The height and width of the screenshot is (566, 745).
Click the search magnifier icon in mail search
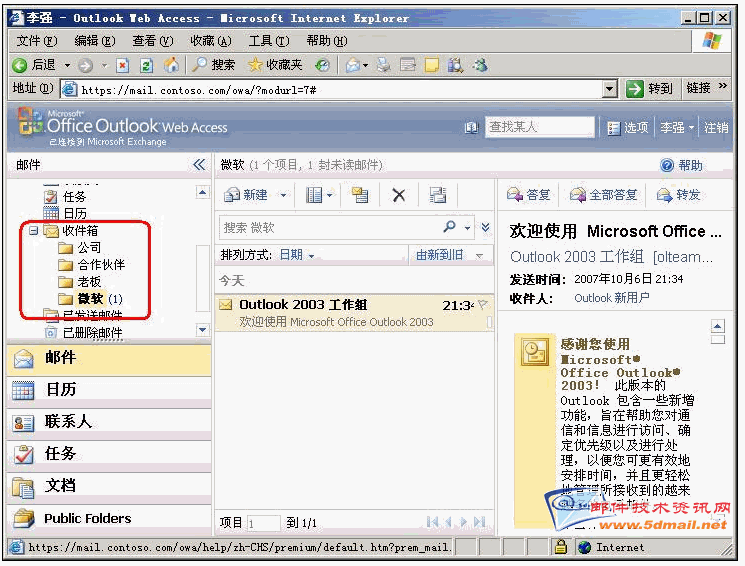(451, 227)
